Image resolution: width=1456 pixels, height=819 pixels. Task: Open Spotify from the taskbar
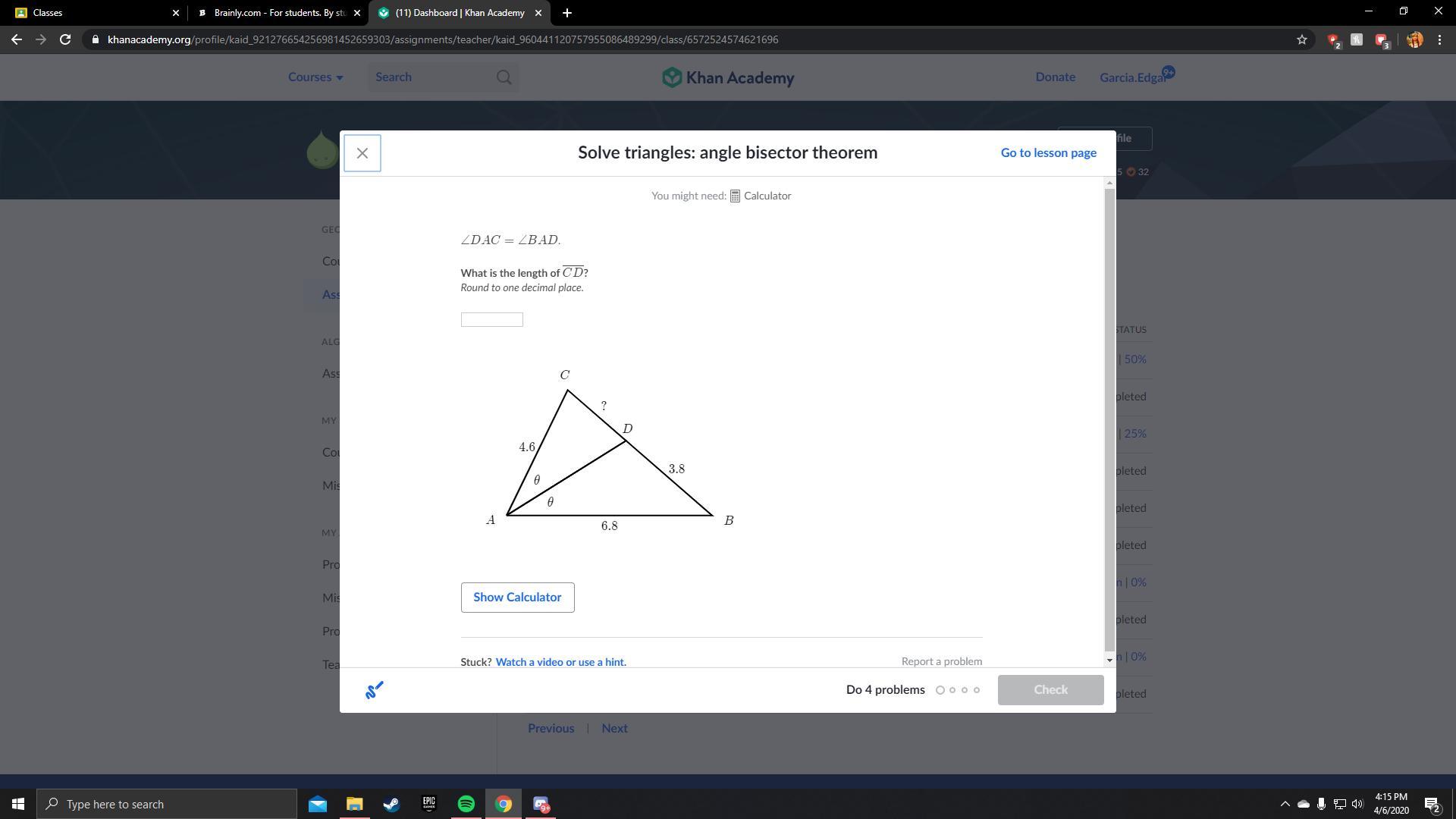pyautogui.click(x=466, y=804)
